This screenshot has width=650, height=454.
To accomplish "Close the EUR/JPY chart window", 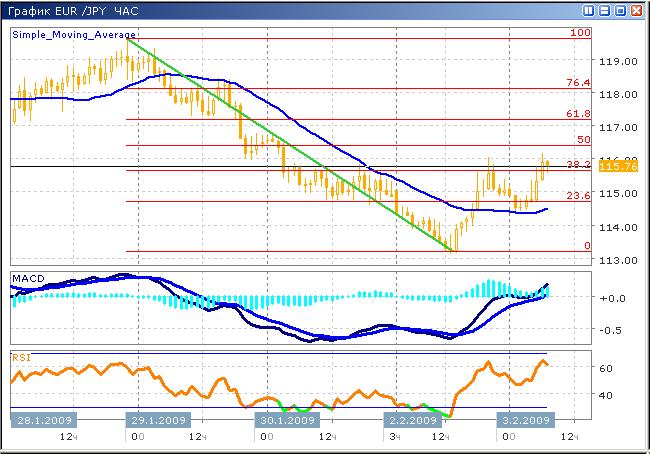I will pos(636,10).
